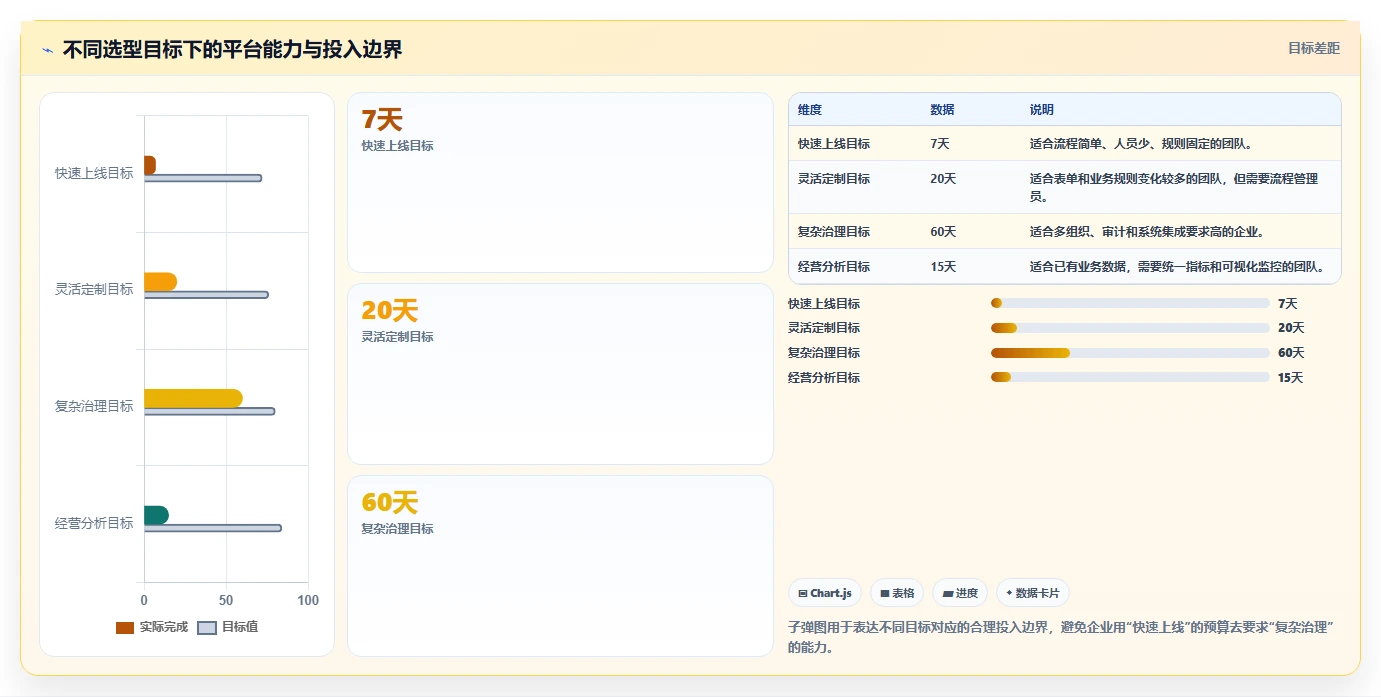This screenshot has width=1381, height=697.
Task: Click the footnote paragraph starting 子弹图用于表达
Action: click(1062, 637)
